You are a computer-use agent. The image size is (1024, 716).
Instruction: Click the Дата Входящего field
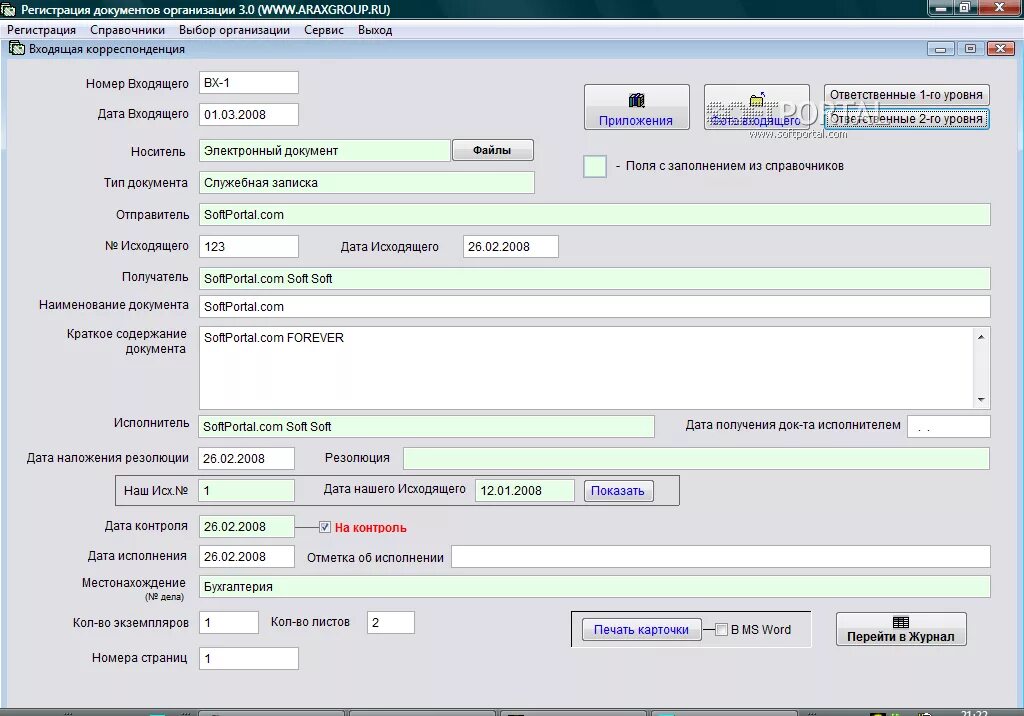click(x=249, y=114)
